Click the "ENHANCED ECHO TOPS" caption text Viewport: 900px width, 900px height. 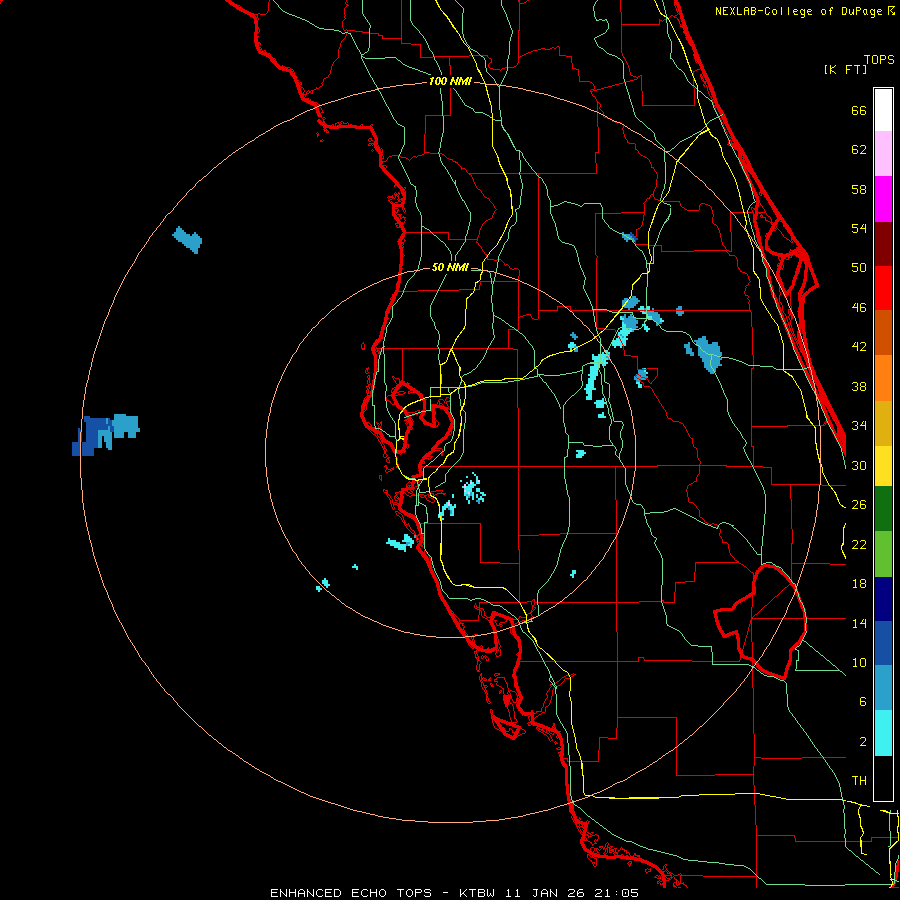pos(351,893)
